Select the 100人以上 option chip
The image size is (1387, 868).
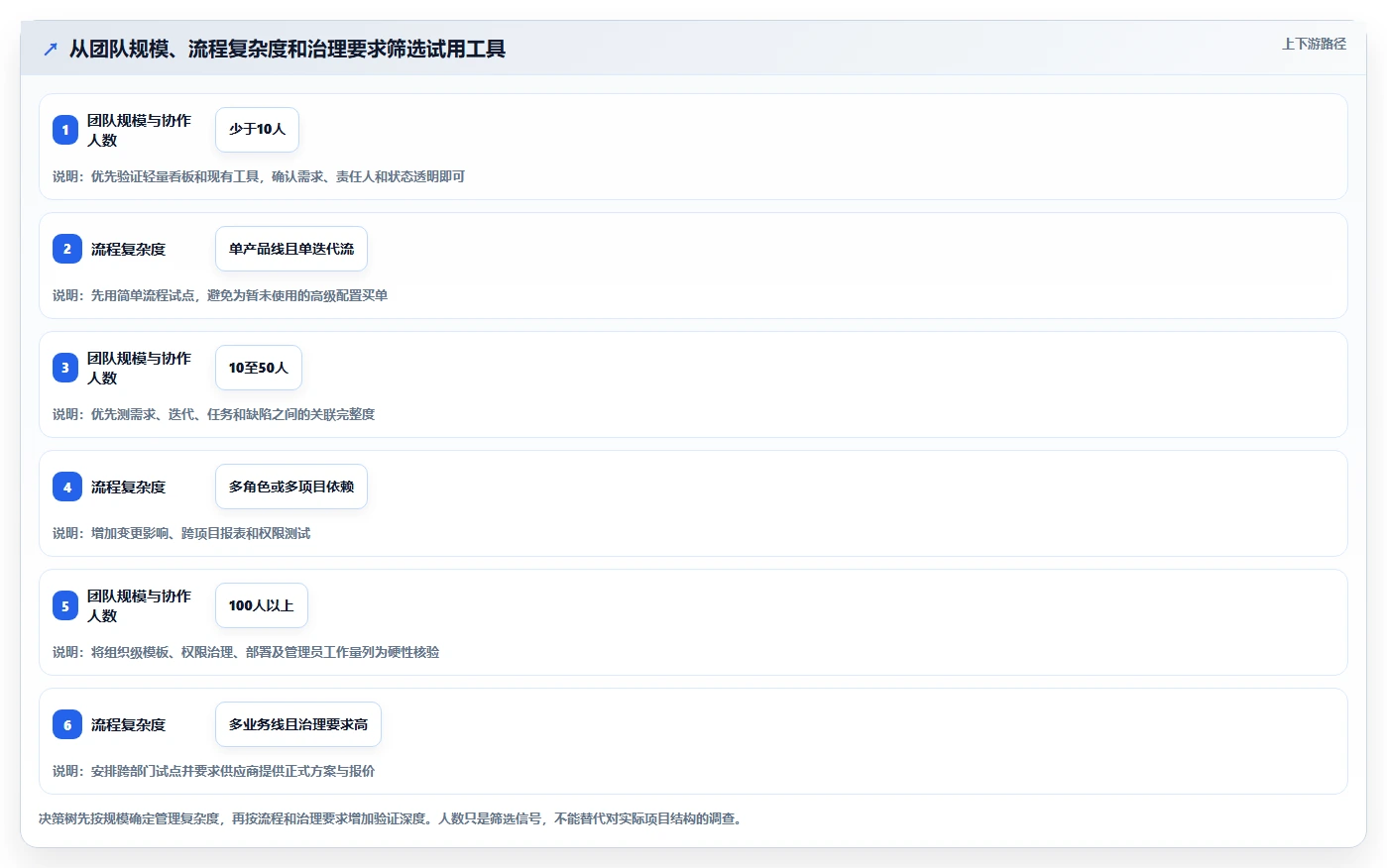point(262,605)
